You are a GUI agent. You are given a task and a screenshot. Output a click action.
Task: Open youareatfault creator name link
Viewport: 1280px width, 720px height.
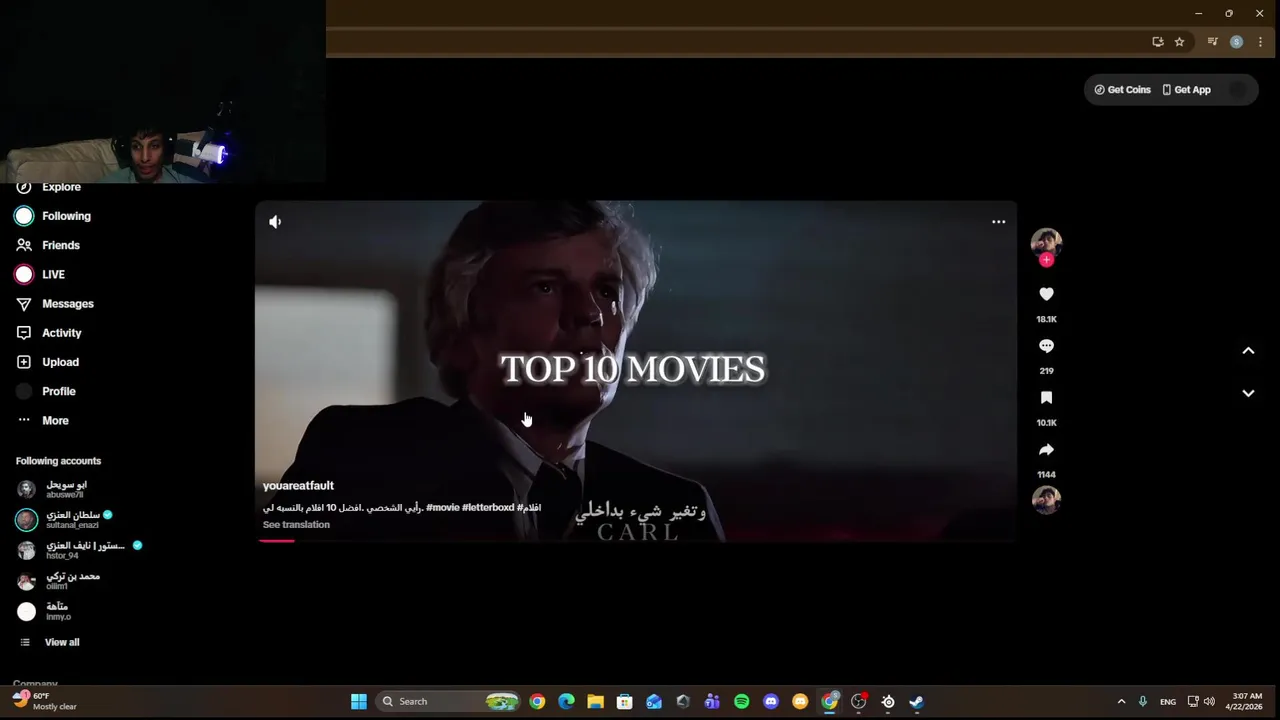(298, 486)
